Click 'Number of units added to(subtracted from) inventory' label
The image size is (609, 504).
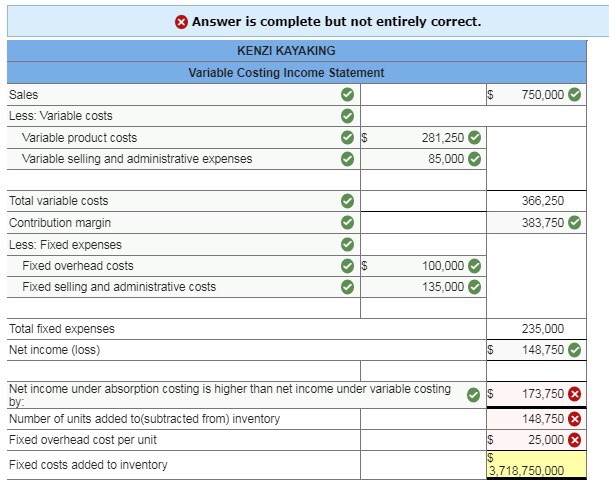click(x=144, y=419)
